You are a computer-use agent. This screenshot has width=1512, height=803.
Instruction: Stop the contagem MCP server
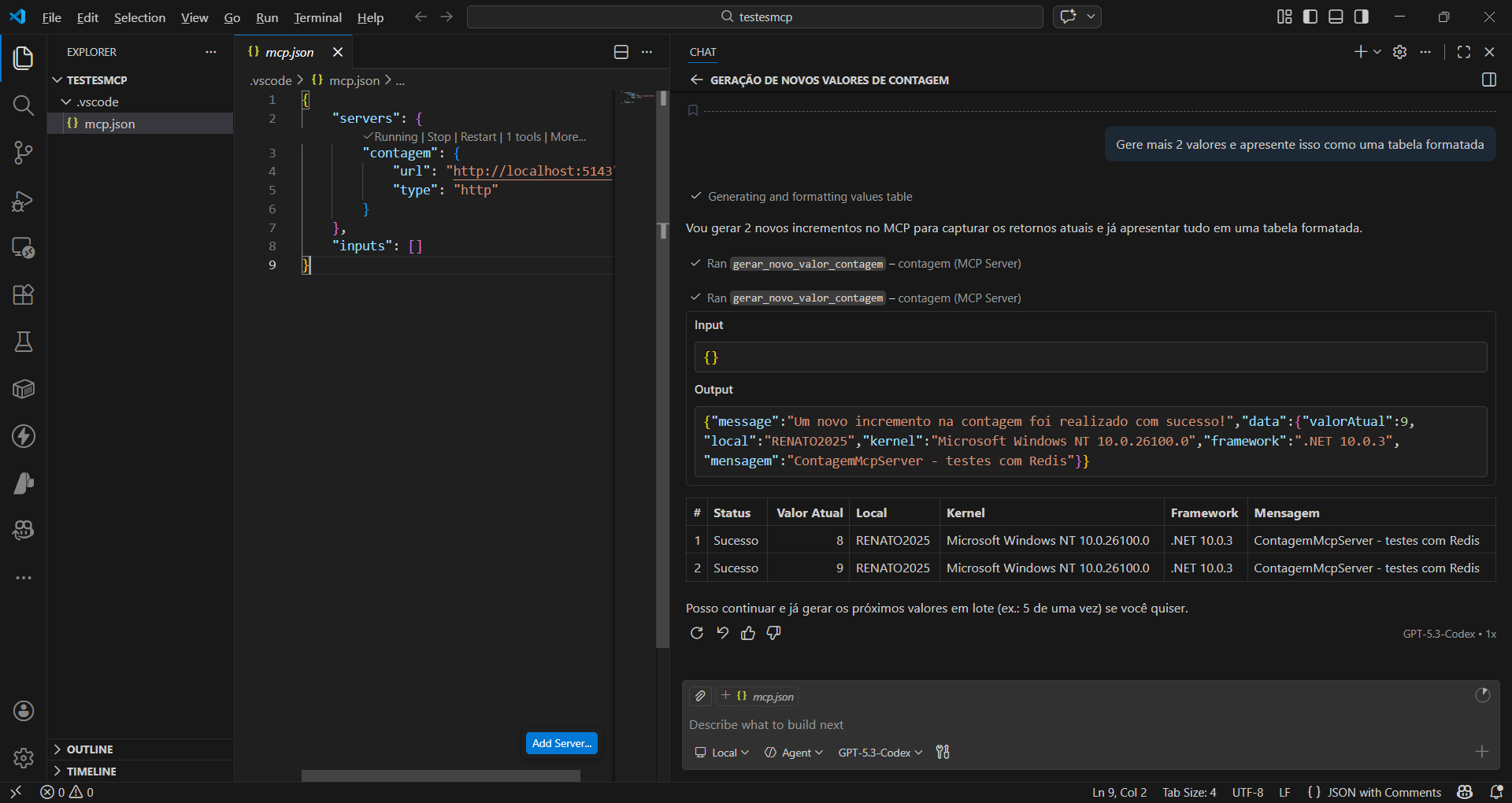point(439,137)
